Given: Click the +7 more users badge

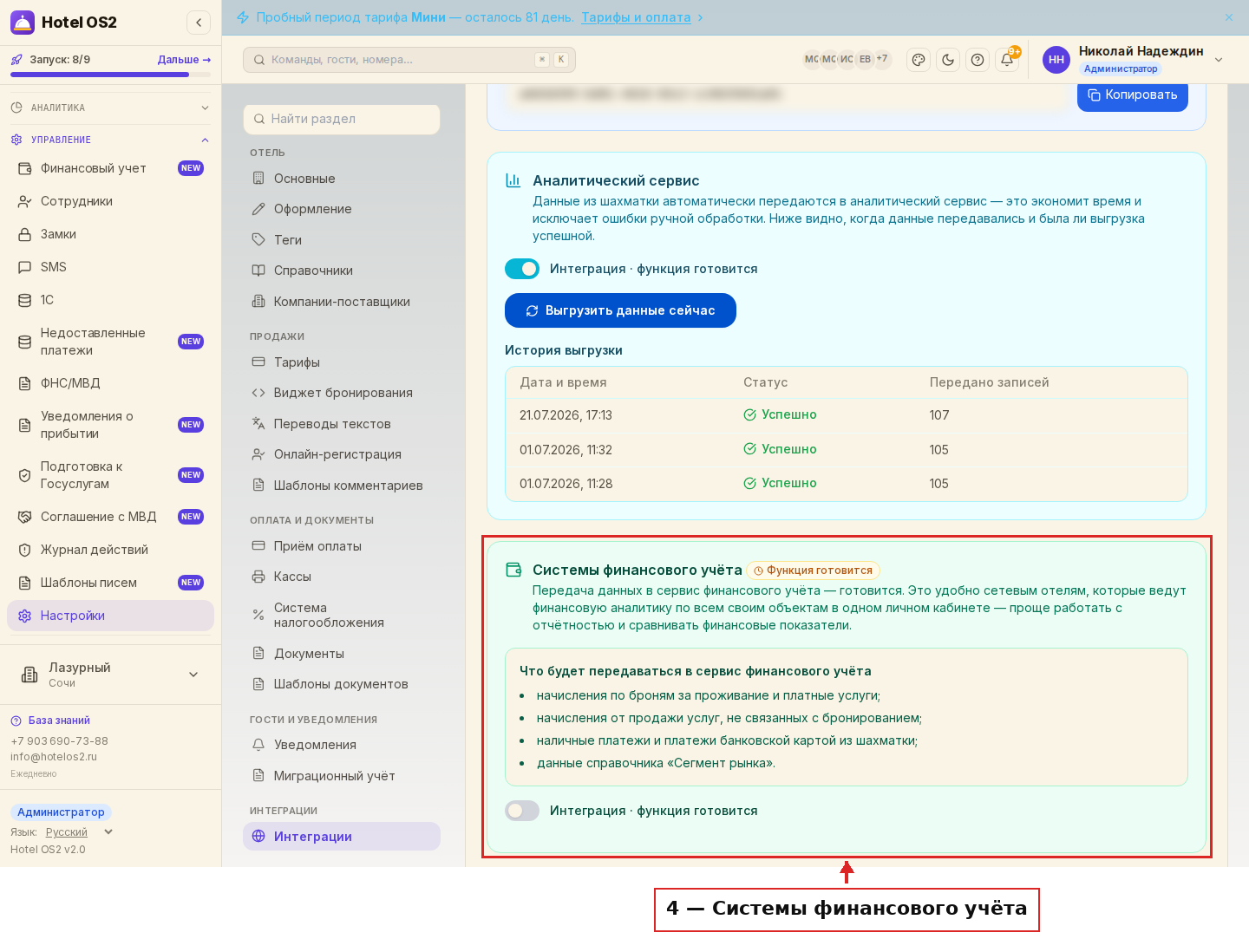Looking at the screenshot, I should click(882, 59).
